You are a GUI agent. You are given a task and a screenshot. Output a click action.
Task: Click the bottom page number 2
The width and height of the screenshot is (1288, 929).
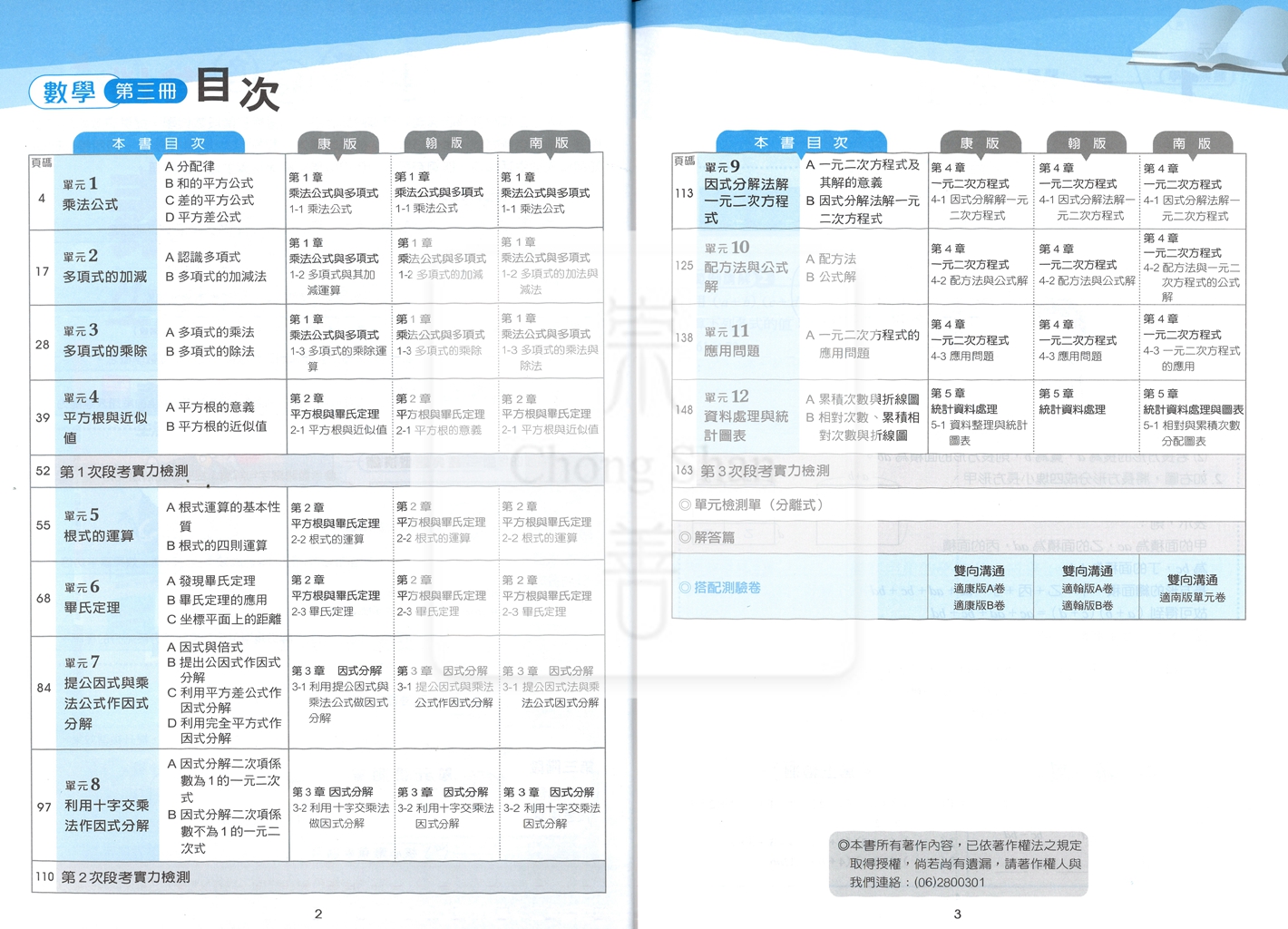click(318, 914)
